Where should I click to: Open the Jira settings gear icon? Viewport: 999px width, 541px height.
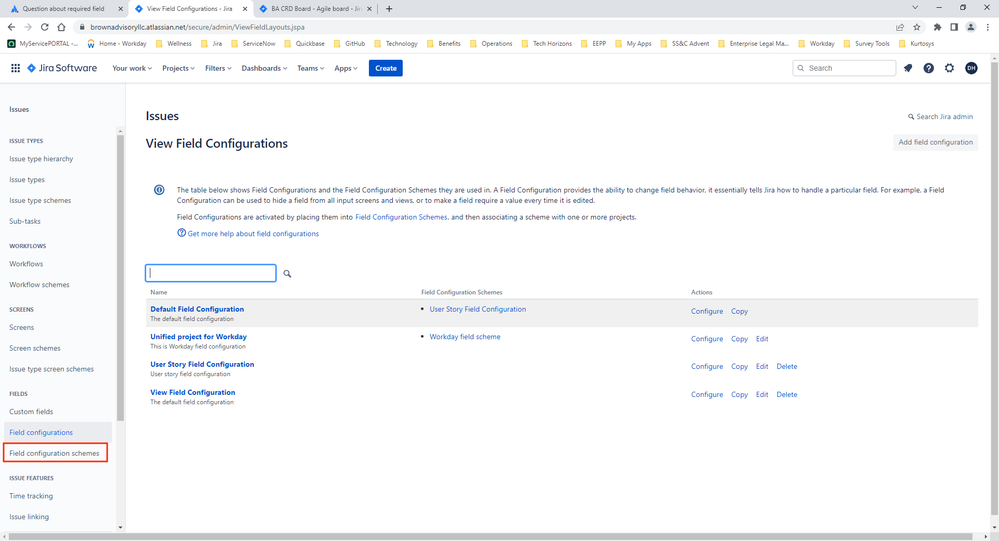949,68
